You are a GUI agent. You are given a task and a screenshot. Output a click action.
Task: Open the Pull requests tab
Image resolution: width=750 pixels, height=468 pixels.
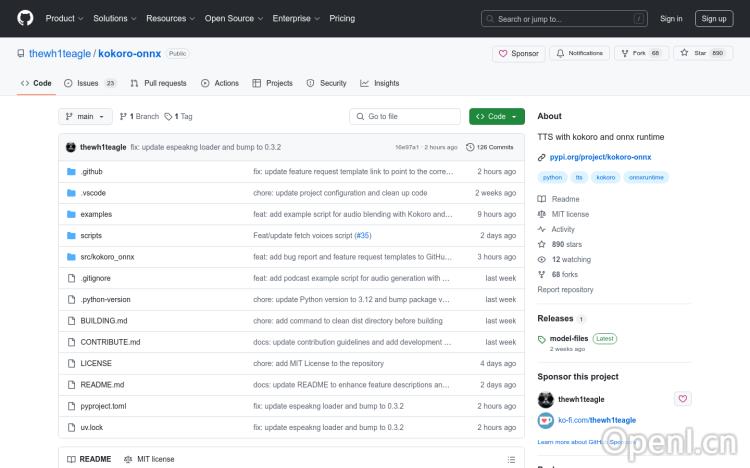(x=158, y=83)
